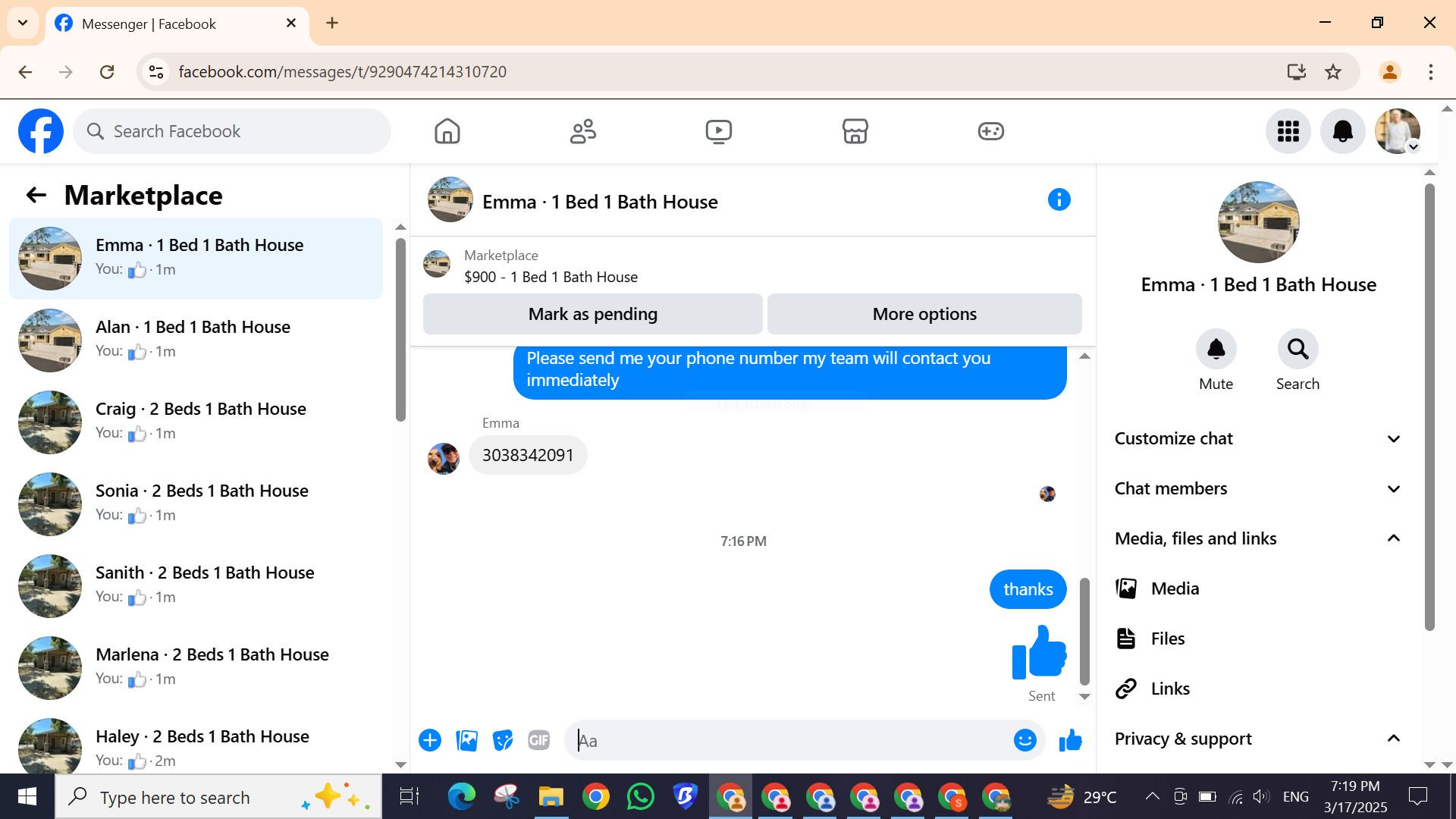Focus the Search Facebook field
The width and height of the screenshot is (1456, 819).
click(x=232, y=131)
